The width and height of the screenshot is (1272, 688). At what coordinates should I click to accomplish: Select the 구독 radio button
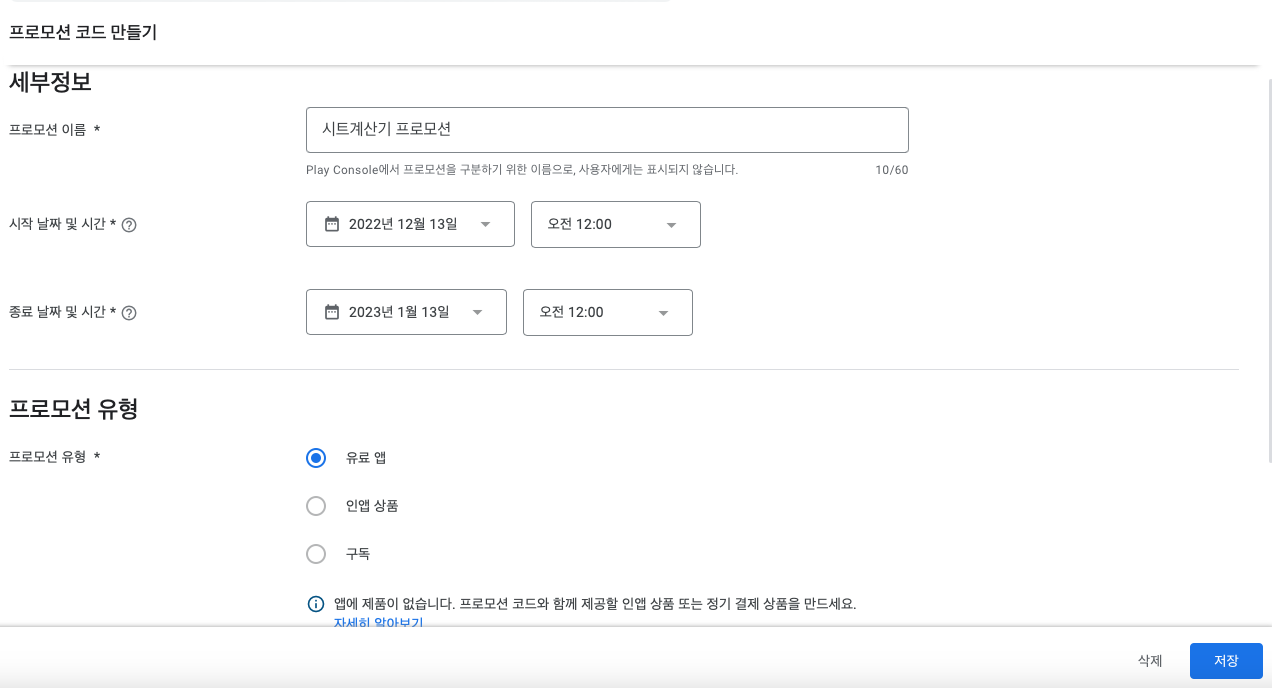[316, 554]
